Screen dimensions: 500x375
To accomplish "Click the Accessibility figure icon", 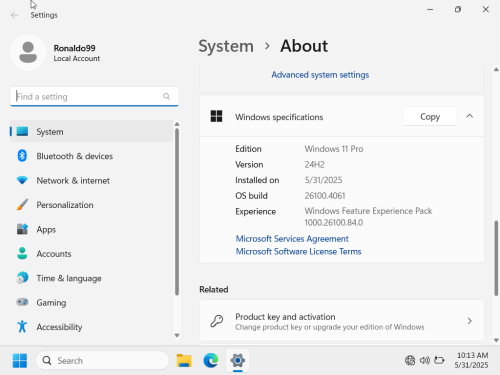I will click(x=22, y=327).
